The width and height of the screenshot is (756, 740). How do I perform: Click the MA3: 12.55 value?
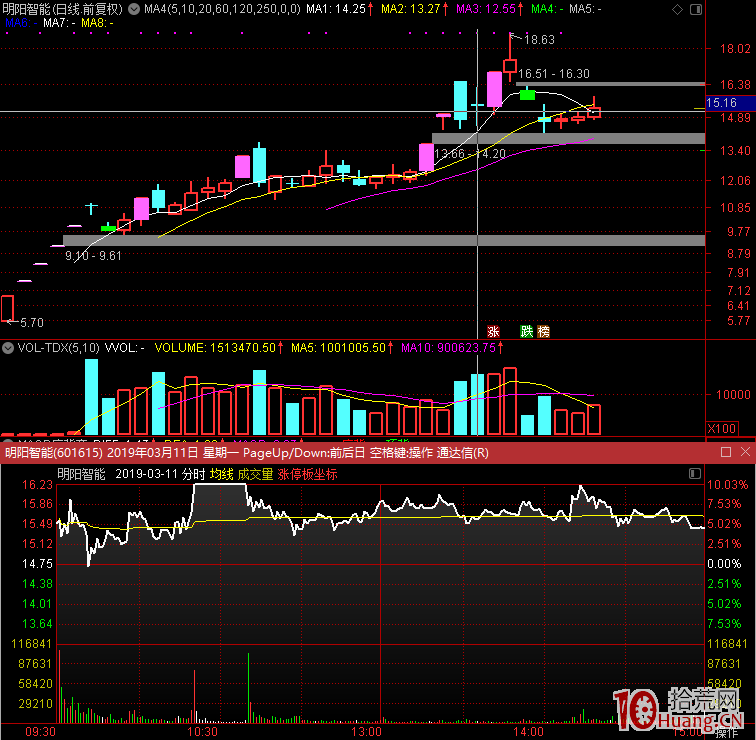click(489, 9)
